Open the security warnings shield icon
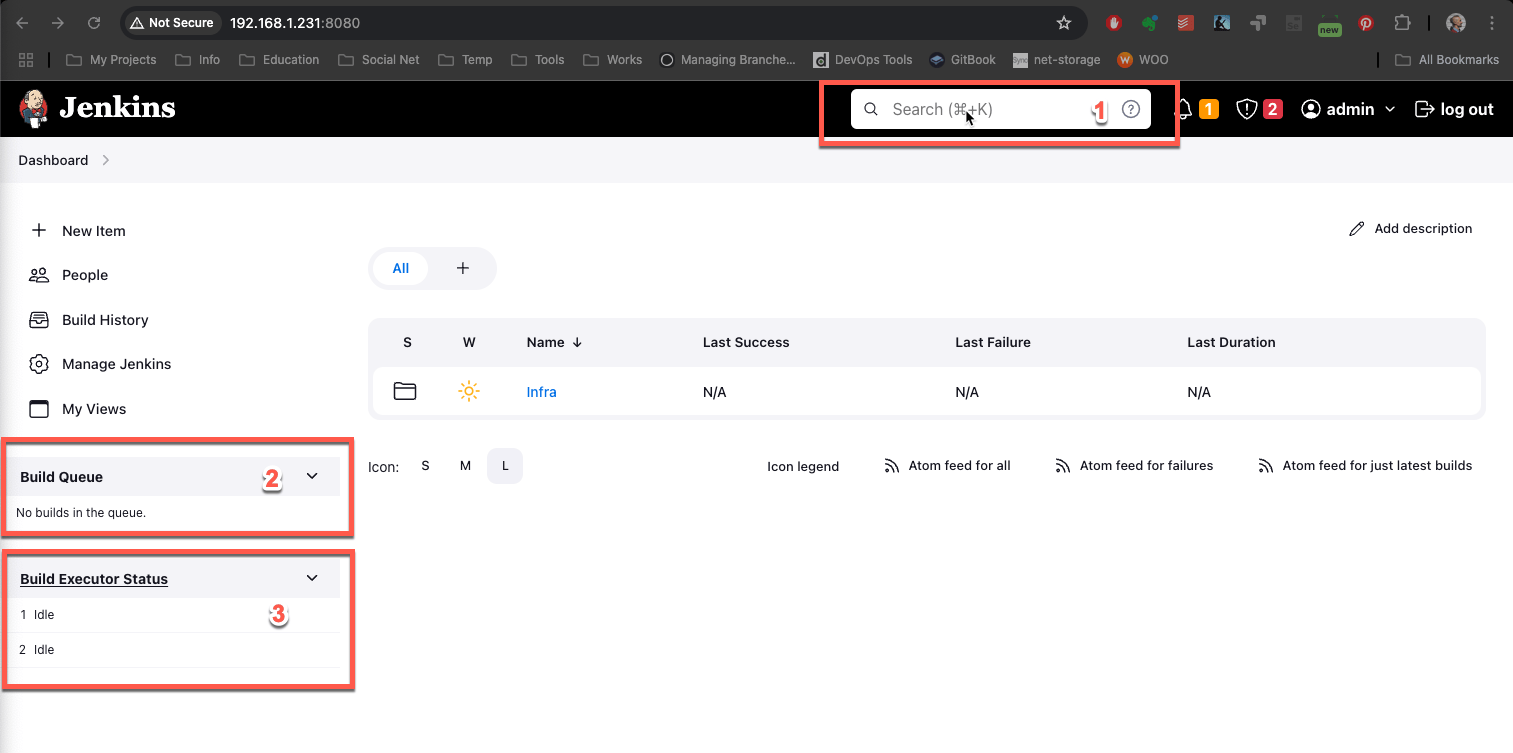This screenshot has width=1513, height=753. coord(1246,109)
